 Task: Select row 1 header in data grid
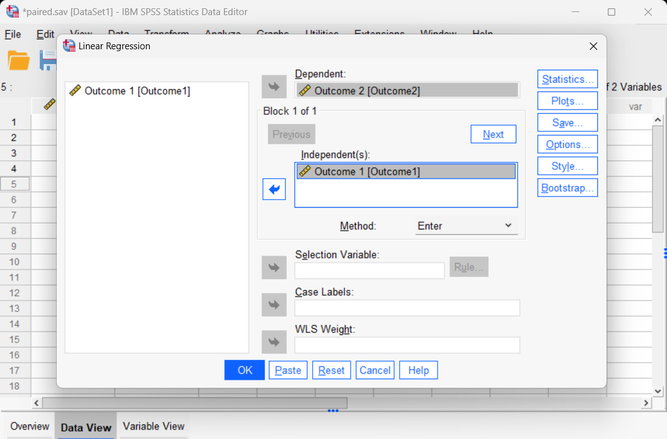pos(14,122)
